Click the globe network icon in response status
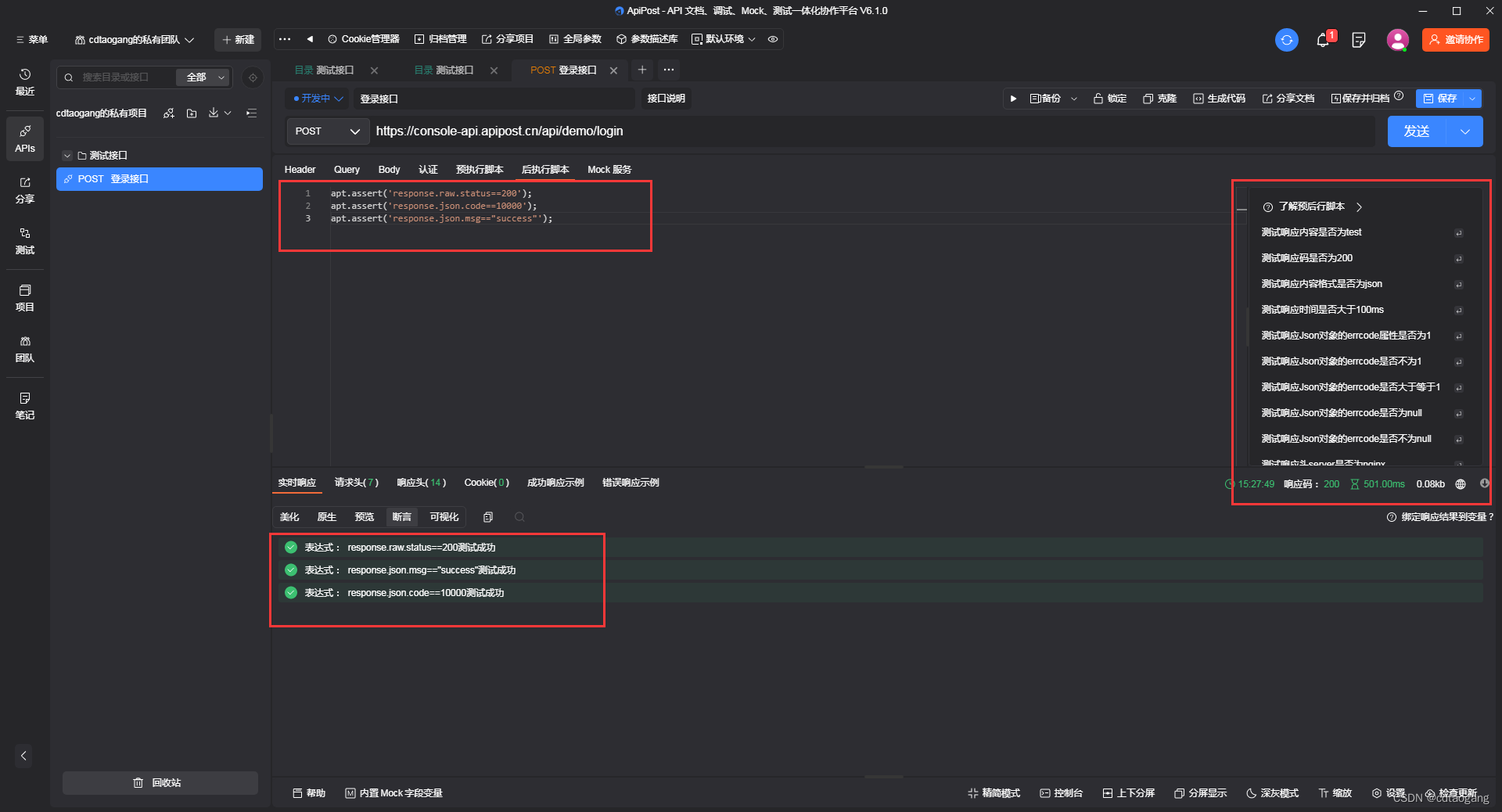Image resolution: width=1502 pixels, height=812 pixels. pos(1461,484)
